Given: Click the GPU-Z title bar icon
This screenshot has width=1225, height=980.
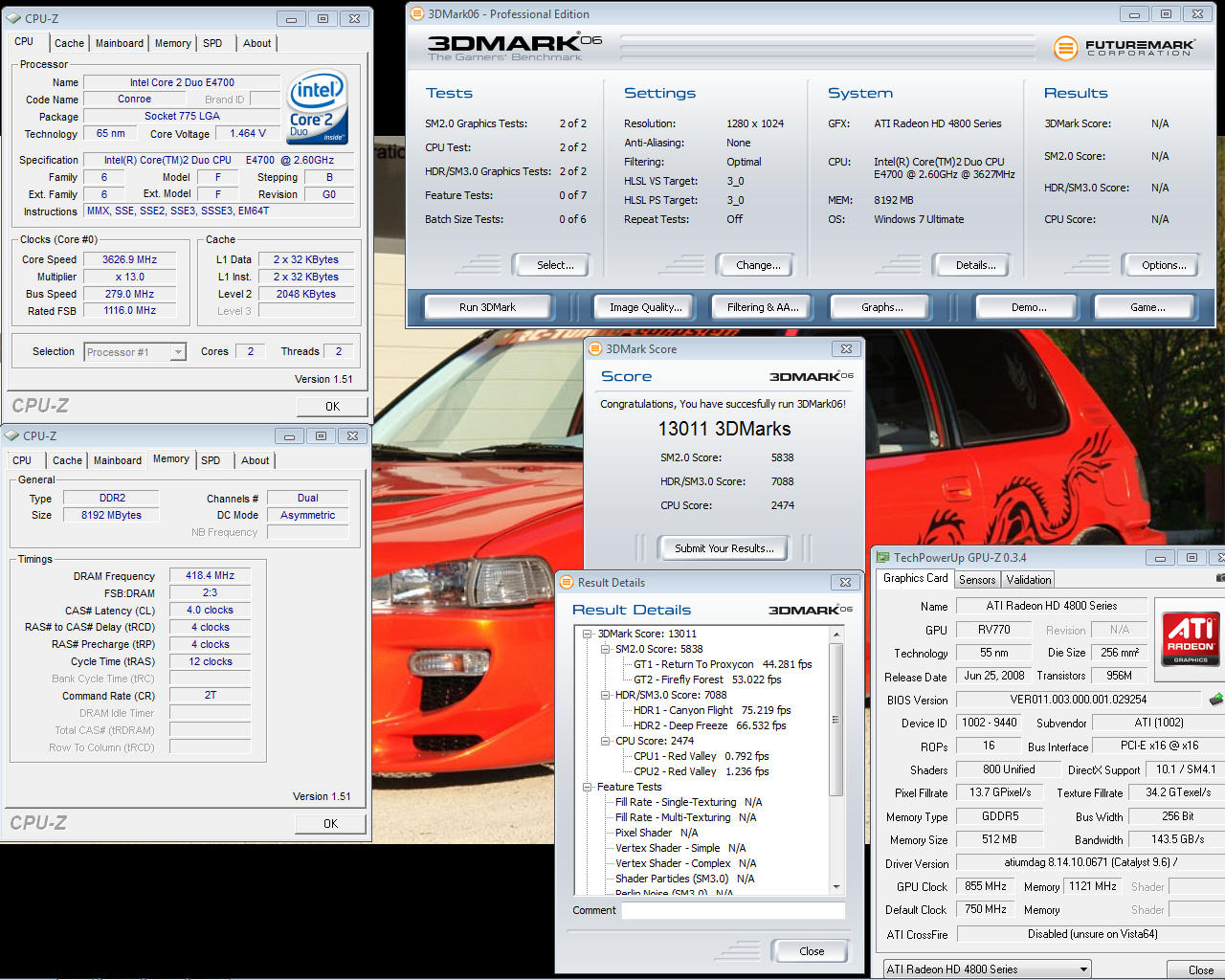Looking at the screenshot, I should 882,557.
